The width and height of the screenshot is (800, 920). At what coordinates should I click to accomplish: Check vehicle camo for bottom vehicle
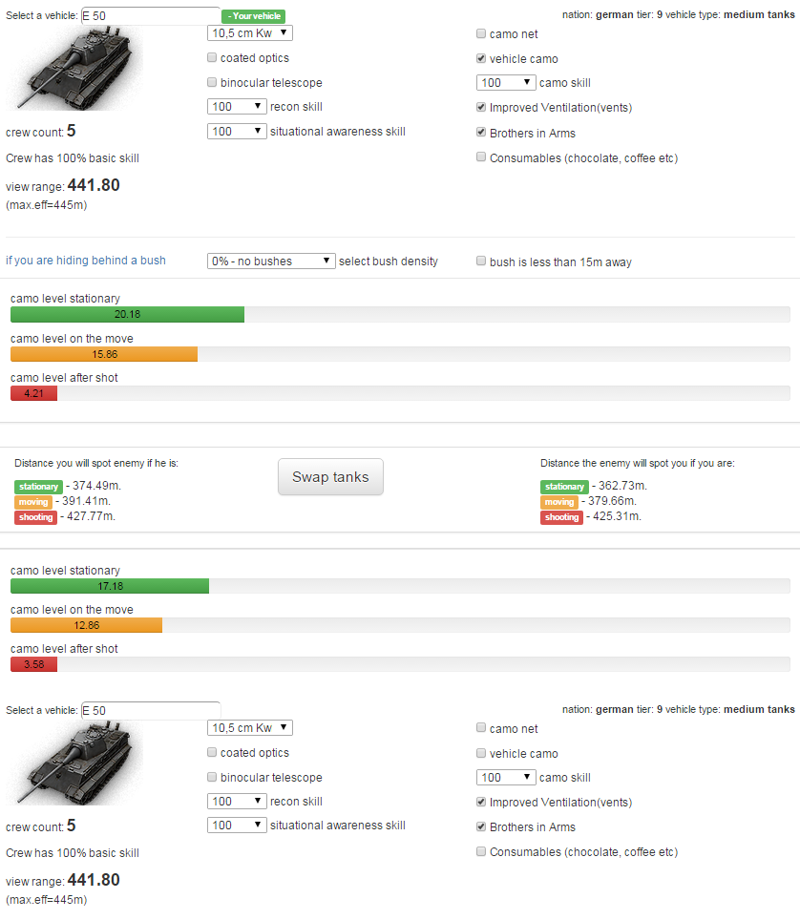pos(481,753)
